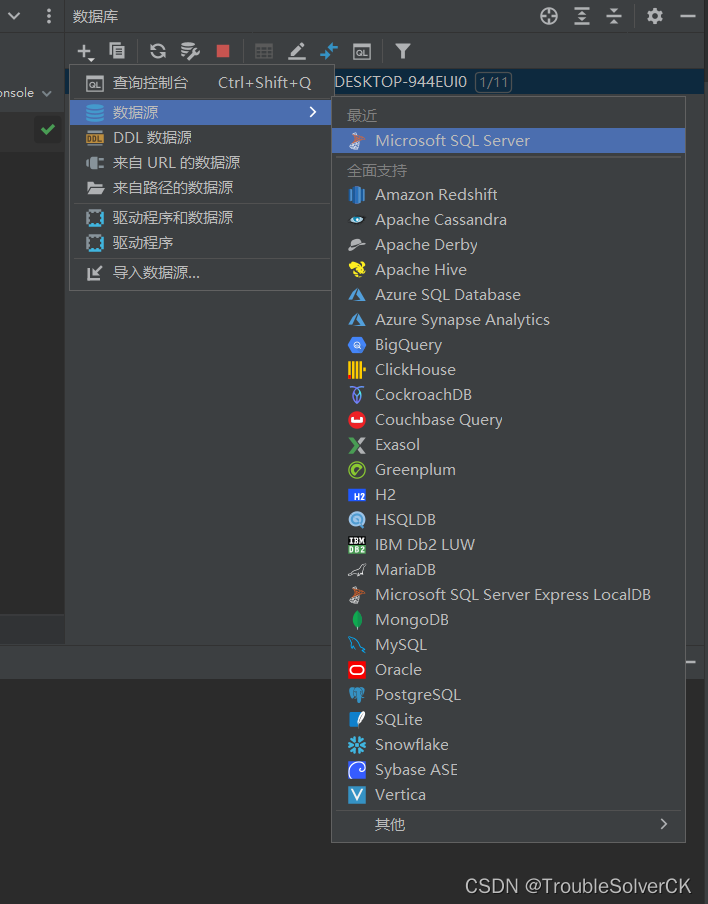The image size is (708, 904).
Task: Click the Duplicate data source icon
Action: (117, 51)
